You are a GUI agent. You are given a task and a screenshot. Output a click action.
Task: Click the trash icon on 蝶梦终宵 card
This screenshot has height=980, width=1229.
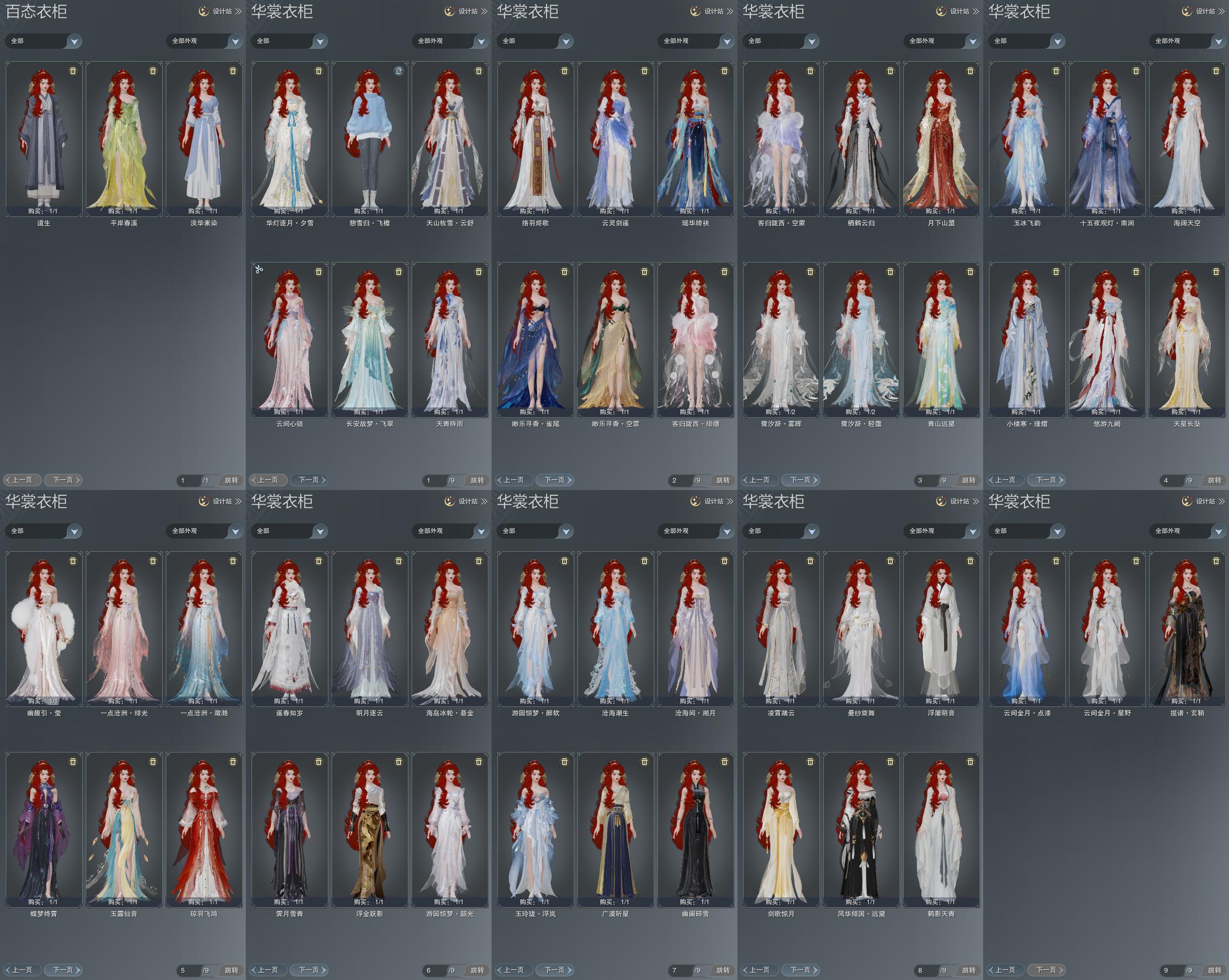(x=73, y=761)
